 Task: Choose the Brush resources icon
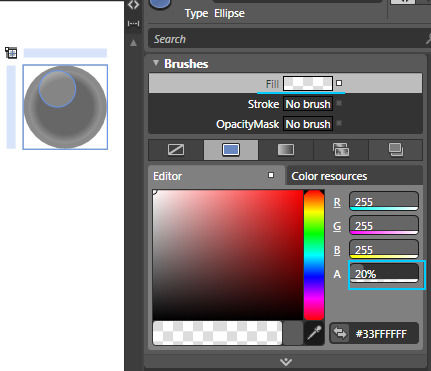[396, 150]
